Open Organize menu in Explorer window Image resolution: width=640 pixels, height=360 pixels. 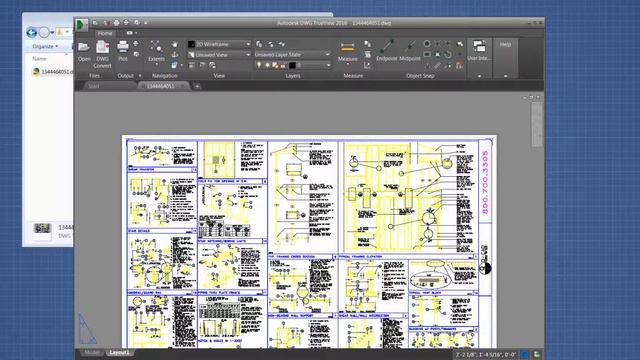pos(45,47)
